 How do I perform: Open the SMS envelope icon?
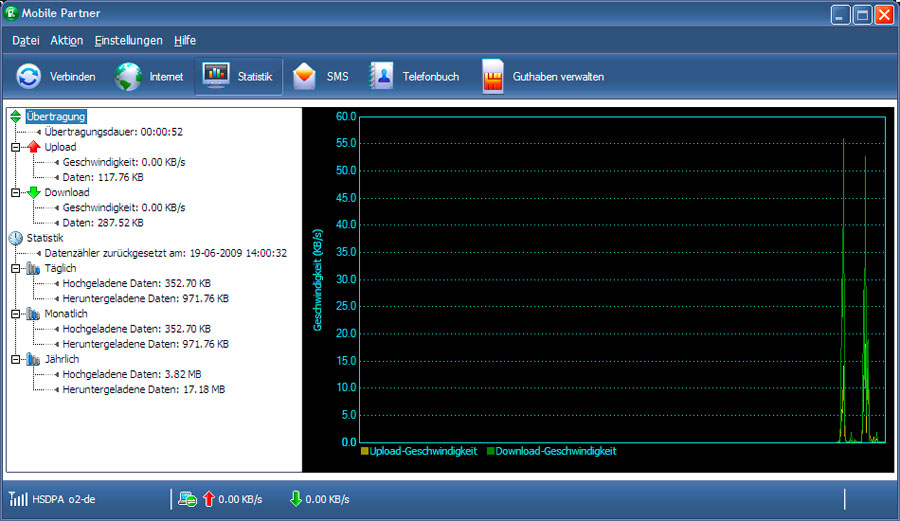point(305,76)
